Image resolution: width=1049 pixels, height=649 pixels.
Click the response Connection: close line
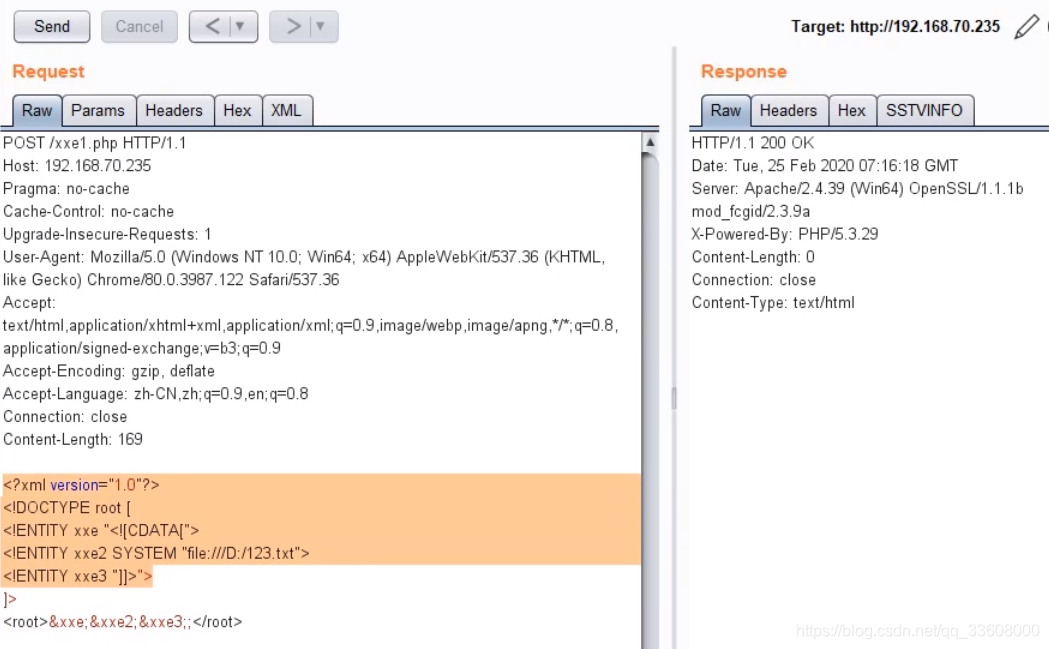point(753,280)
